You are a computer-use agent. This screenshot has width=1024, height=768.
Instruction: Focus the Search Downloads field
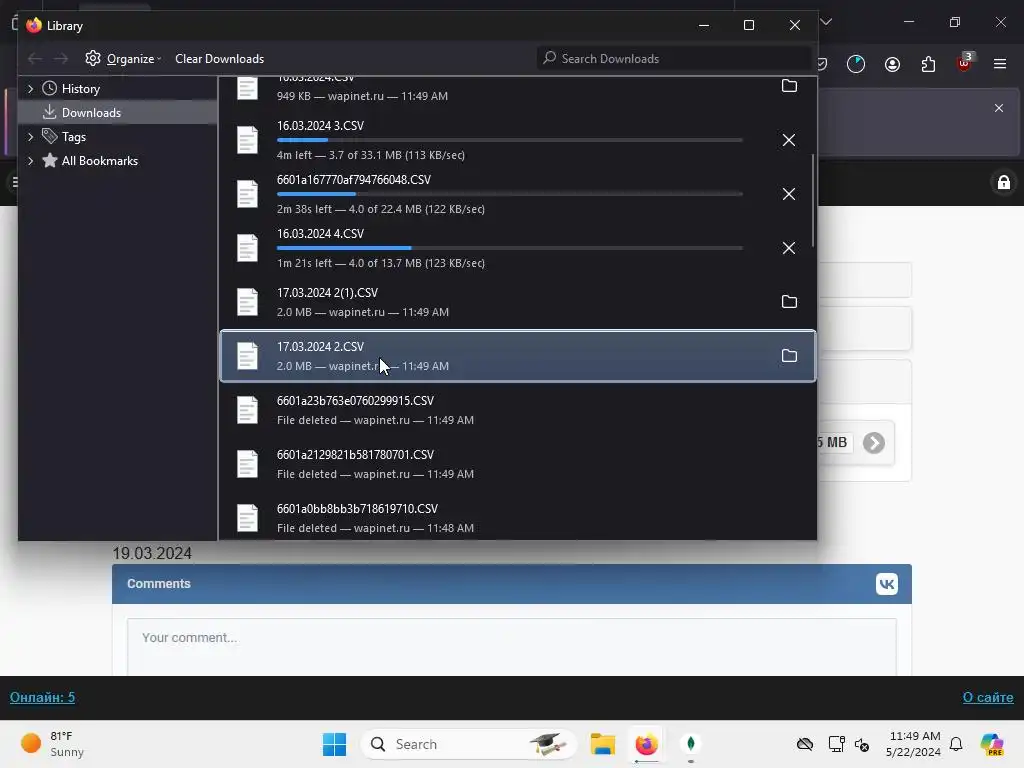[673, 59]
